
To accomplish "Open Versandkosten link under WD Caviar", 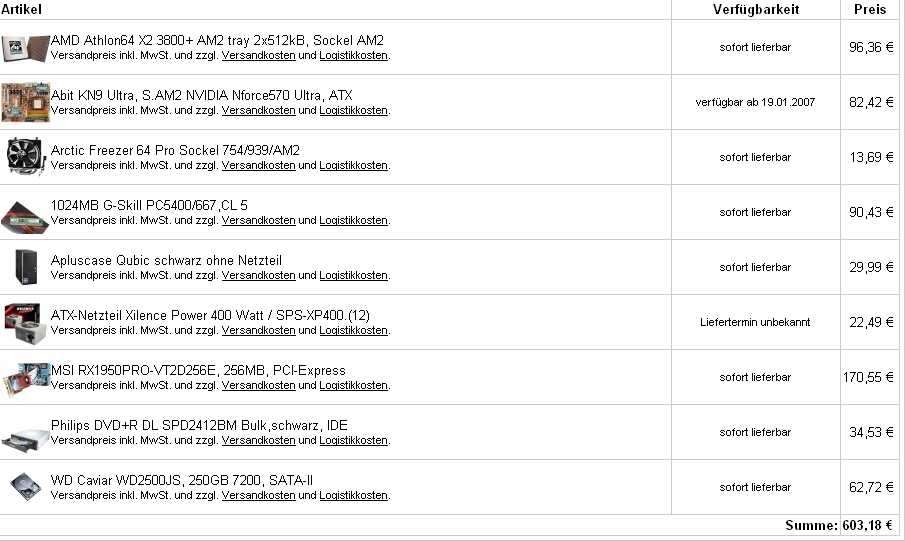I will click(x=259, y=495).
